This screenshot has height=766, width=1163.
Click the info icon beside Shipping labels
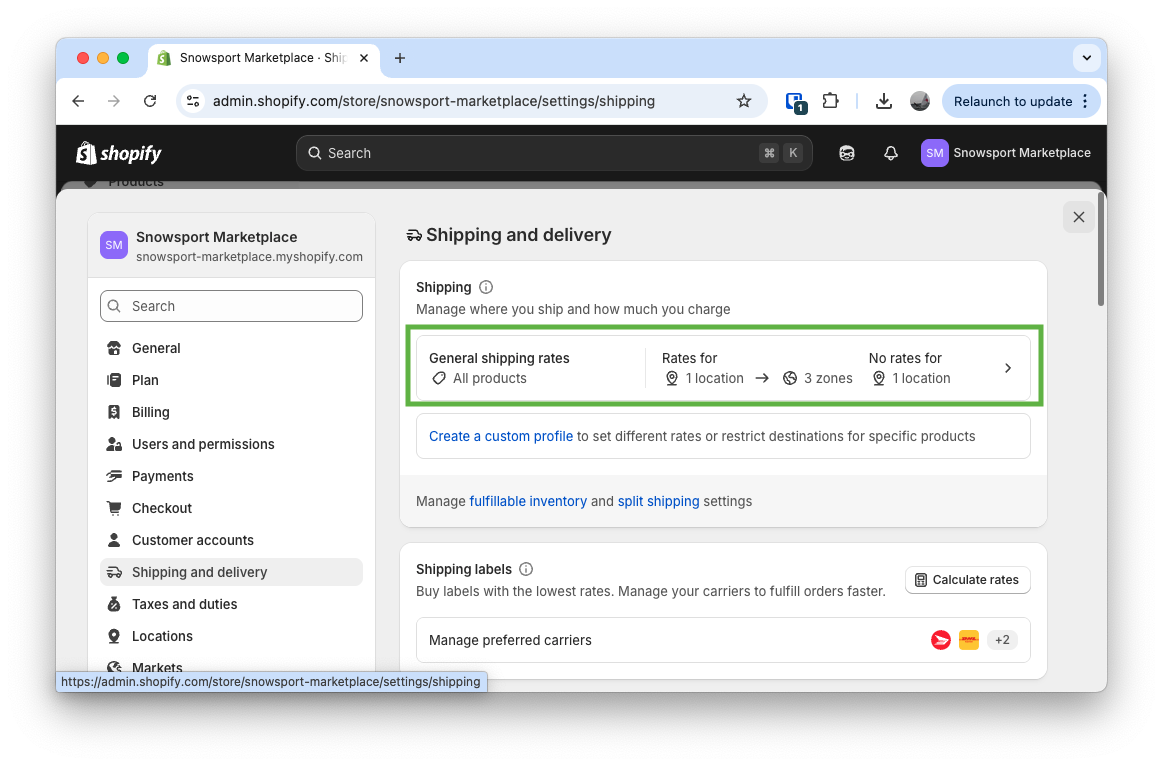click(526, 569)
